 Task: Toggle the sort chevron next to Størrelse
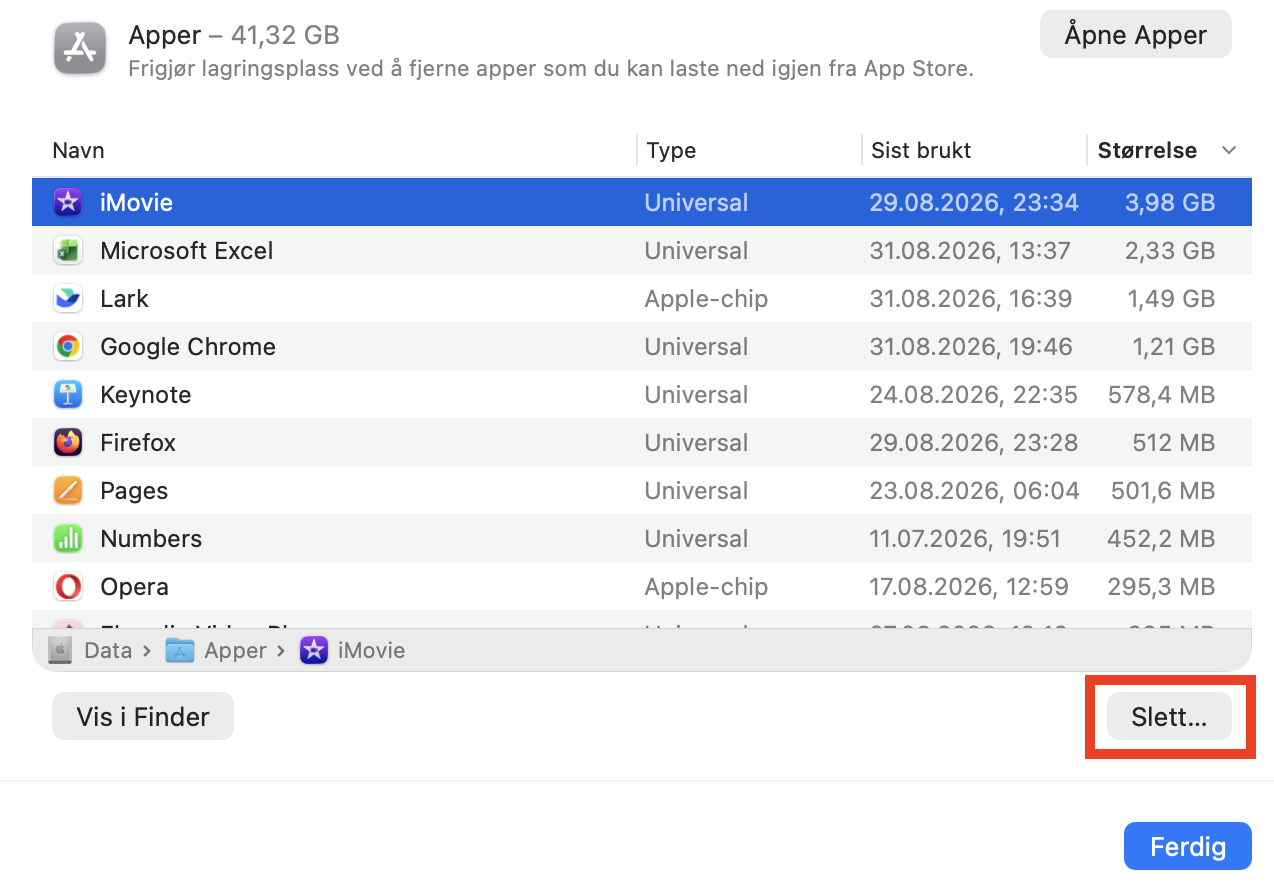[1229, 151]
